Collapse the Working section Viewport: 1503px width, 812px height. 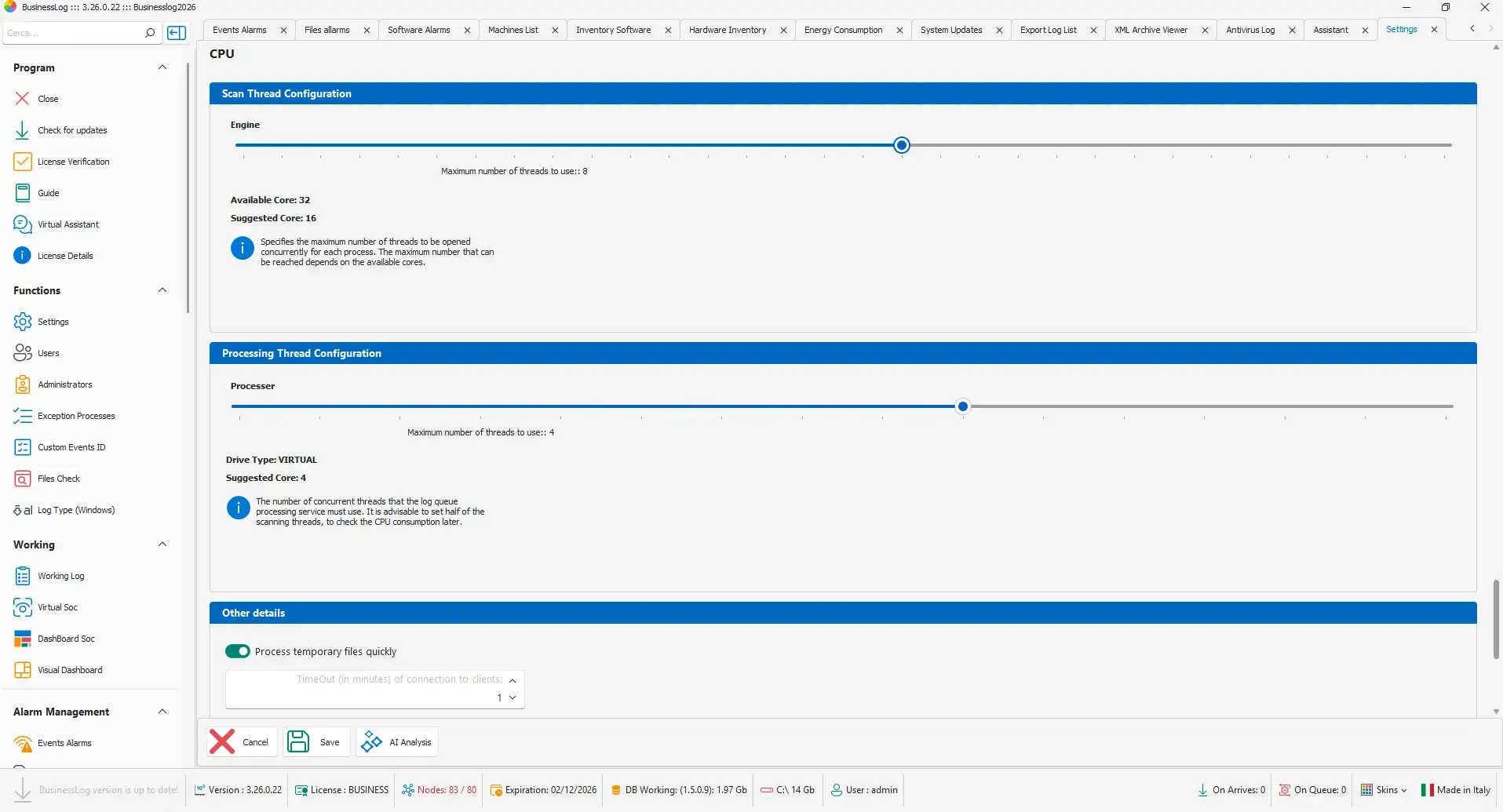(x=162, y=544)
